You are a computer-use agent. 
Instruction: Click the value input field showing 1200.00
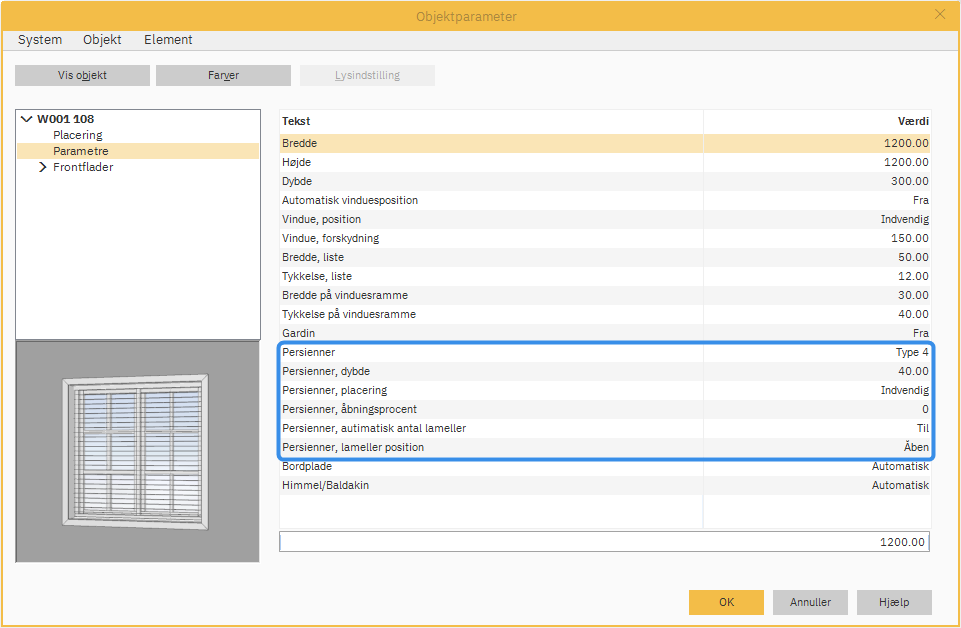(604, 542)
